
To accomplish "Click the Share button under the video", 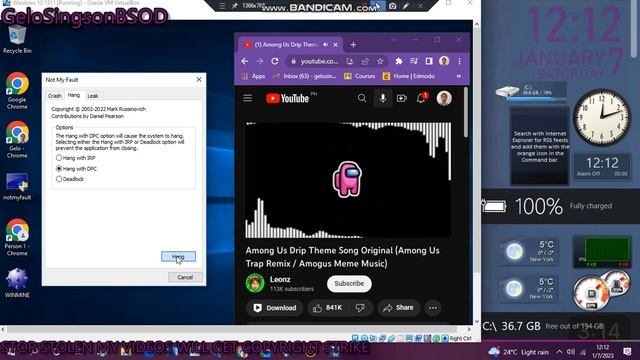I will click(x=398, y=308).
